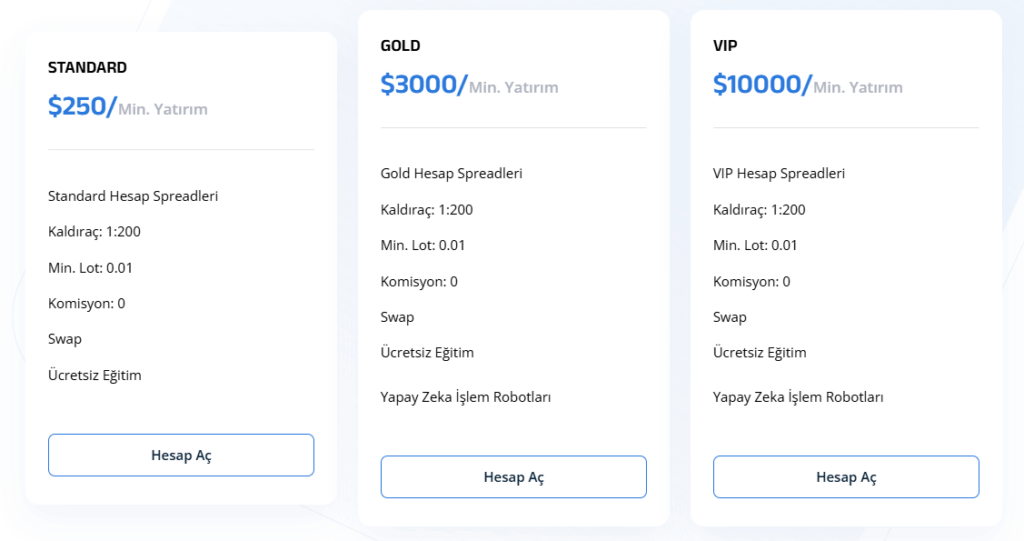Image resolution: width=1024 pixels, height=541 pixels.
Task: Click Hesap Aç button in STANDARD card
Action: (x=181, y=455)
